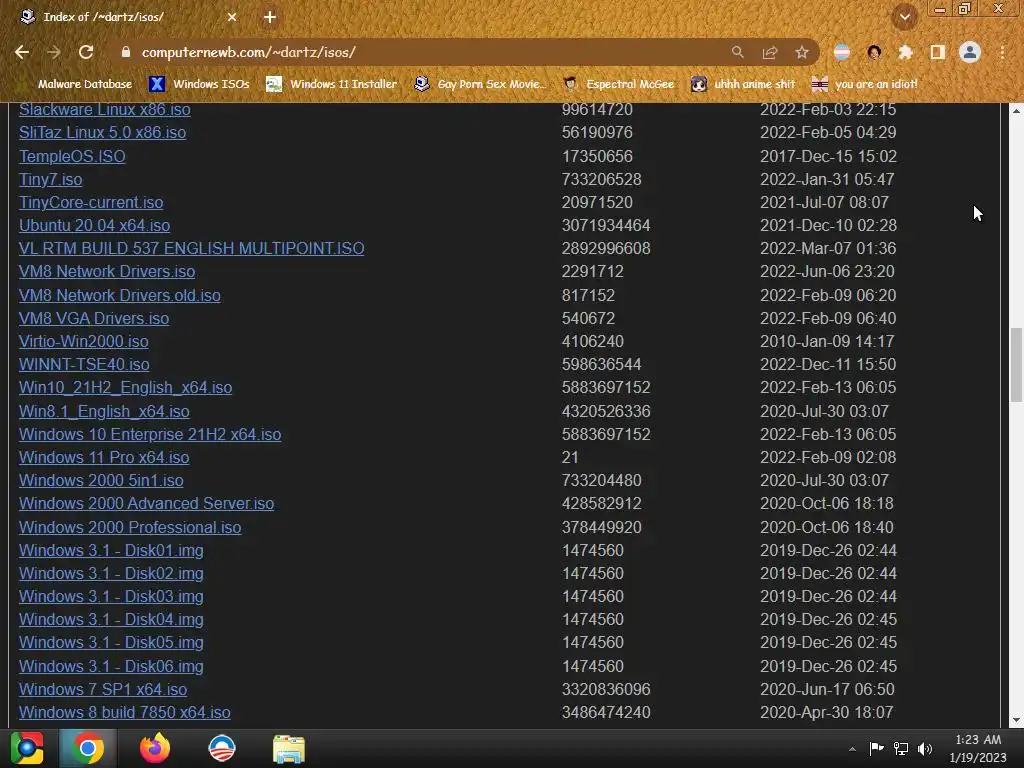Open a new tab with the plus button
The image size is (1024, 768).
[270, 17]
